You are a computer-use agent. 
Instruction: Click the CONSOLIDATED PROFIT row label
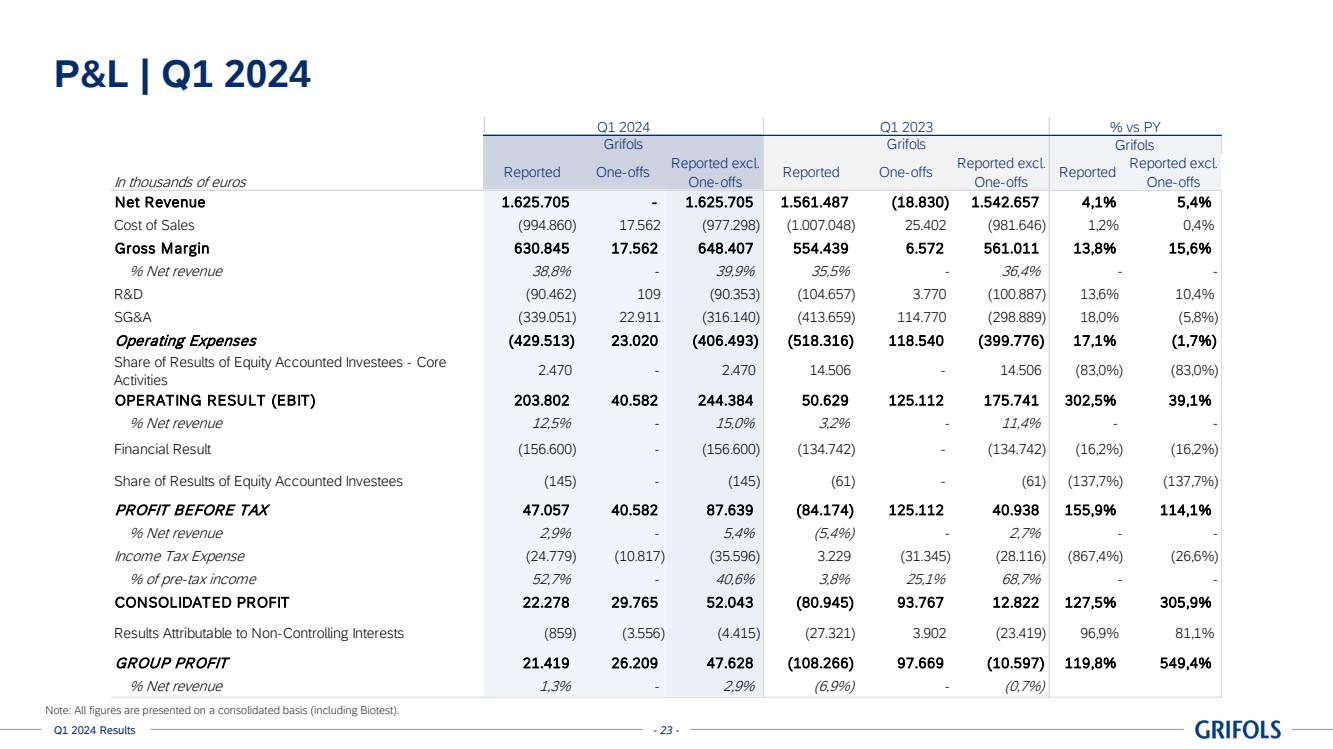pyautogui.click(x=201, y=602)
